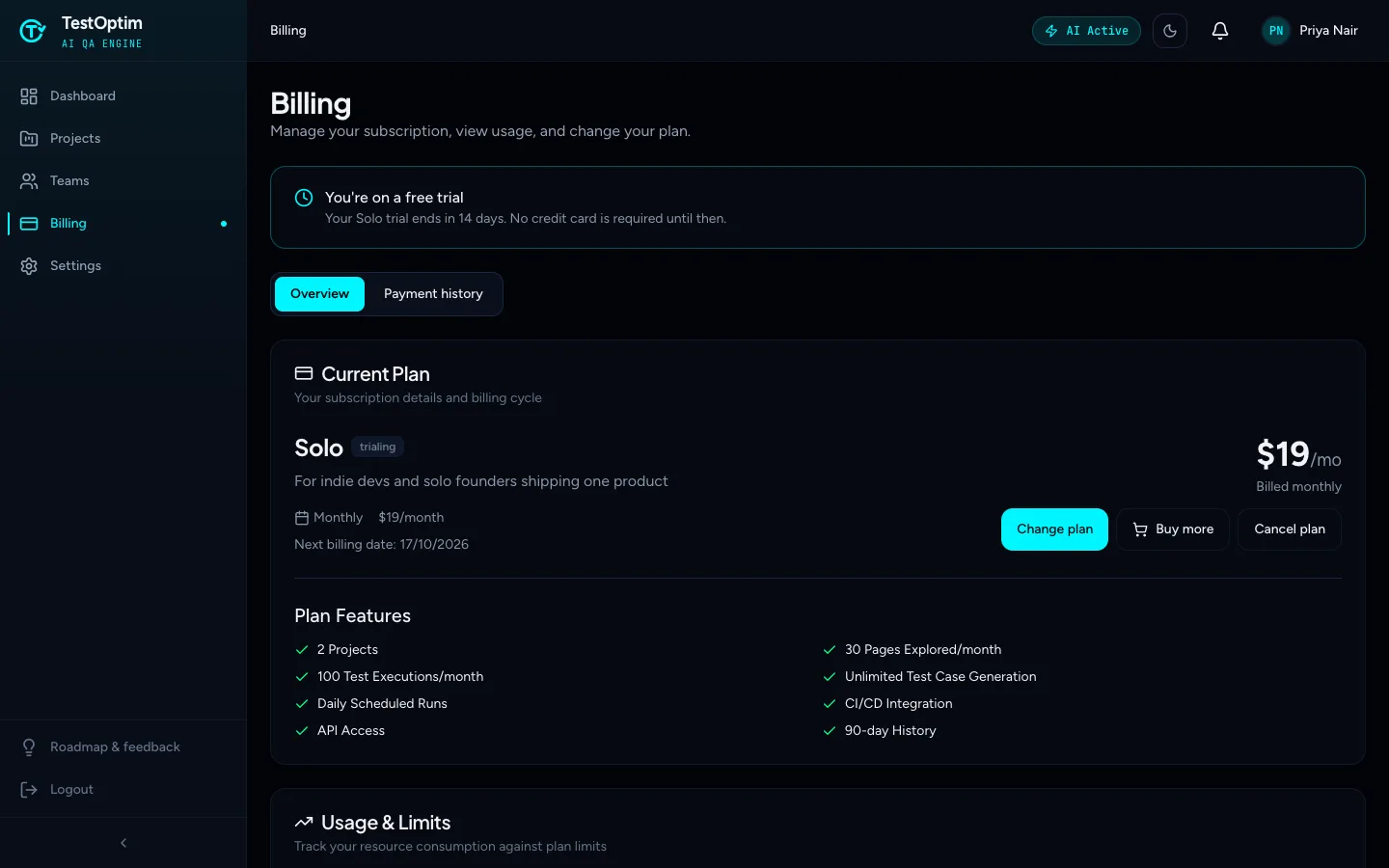Click 'Daily Scheduled Runs' feature text
This screenshot has width=1389, height=868.
tap(382, 704)
